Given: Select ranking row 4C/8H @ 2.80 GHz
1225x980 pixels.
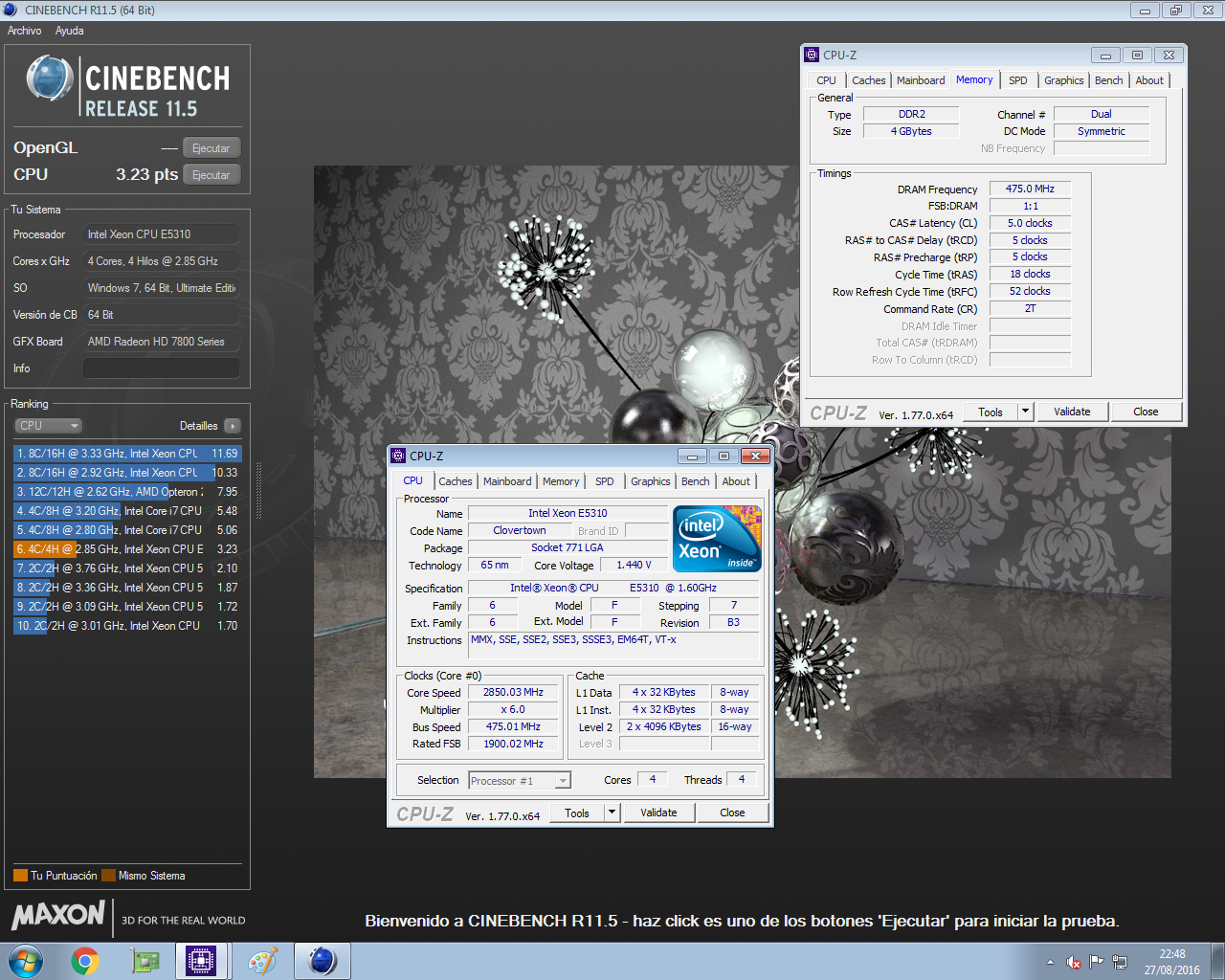Looking at the screenshot, I should (127, 530).
